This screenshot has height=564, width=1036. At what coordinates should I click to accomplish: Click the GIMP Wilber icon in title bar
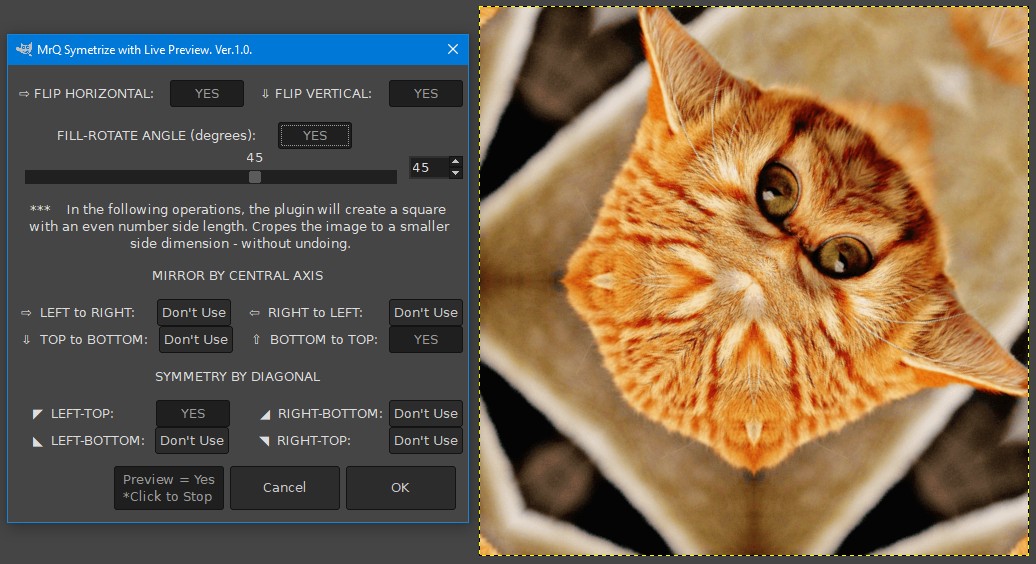coord(24,50)
